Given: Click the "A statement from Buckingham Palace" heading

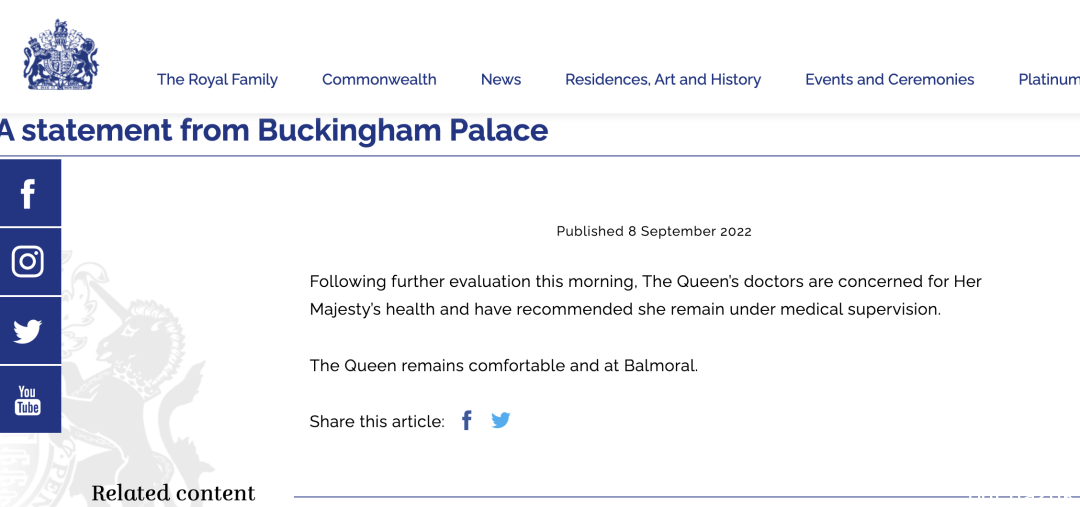Looking at the screenshot, I should click(x=273, y=130).
